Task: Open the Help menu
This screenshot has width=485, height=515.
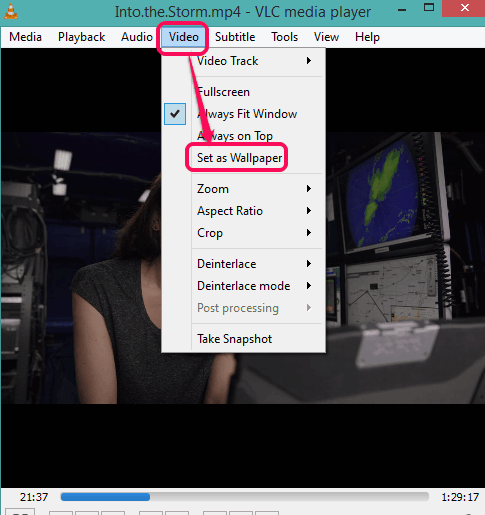Action: click(367, 37)
